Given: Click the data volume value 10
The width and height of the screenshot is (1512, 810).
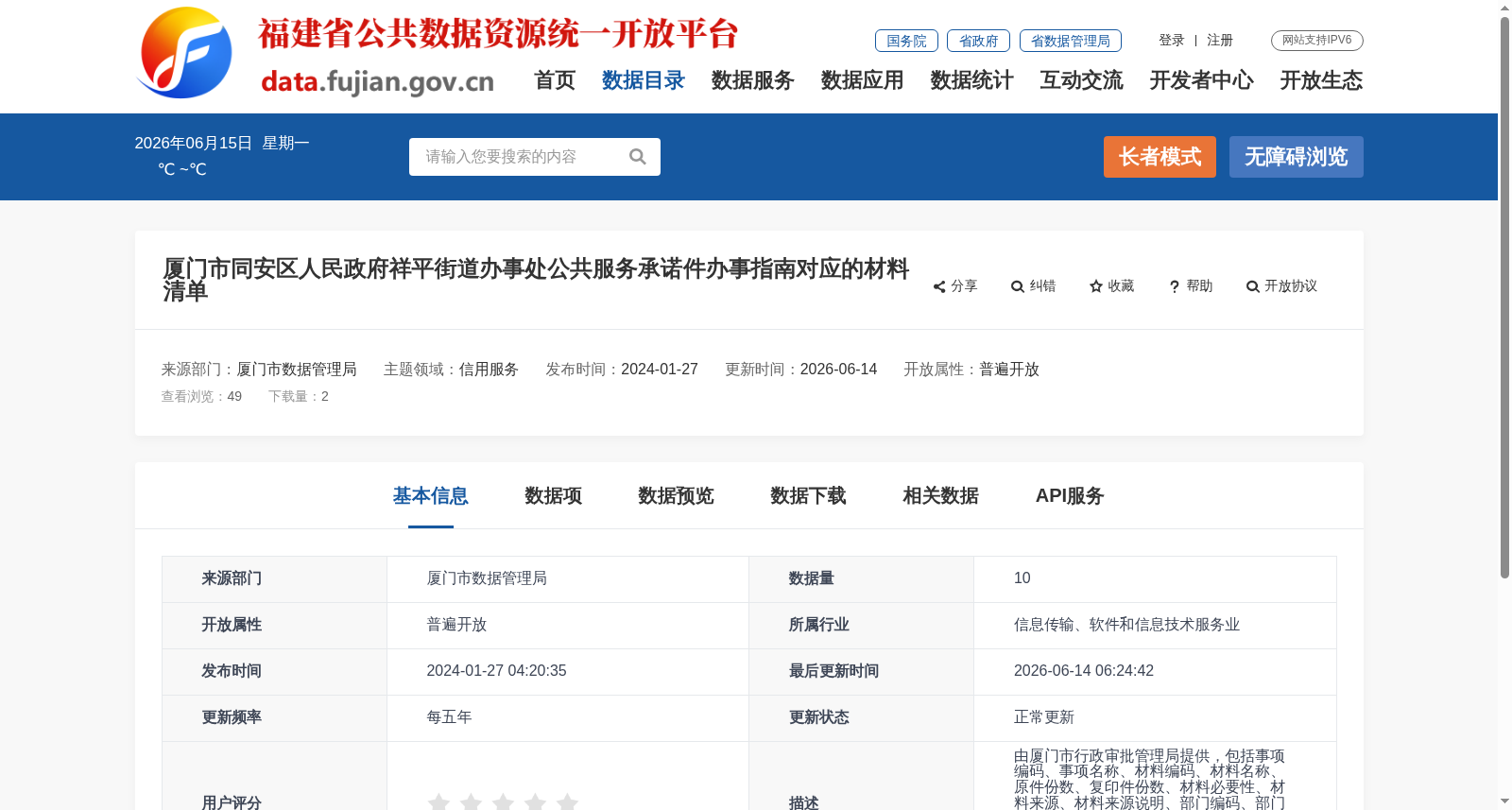Looking at the screenshot, I should click(x=1022, y=578).
